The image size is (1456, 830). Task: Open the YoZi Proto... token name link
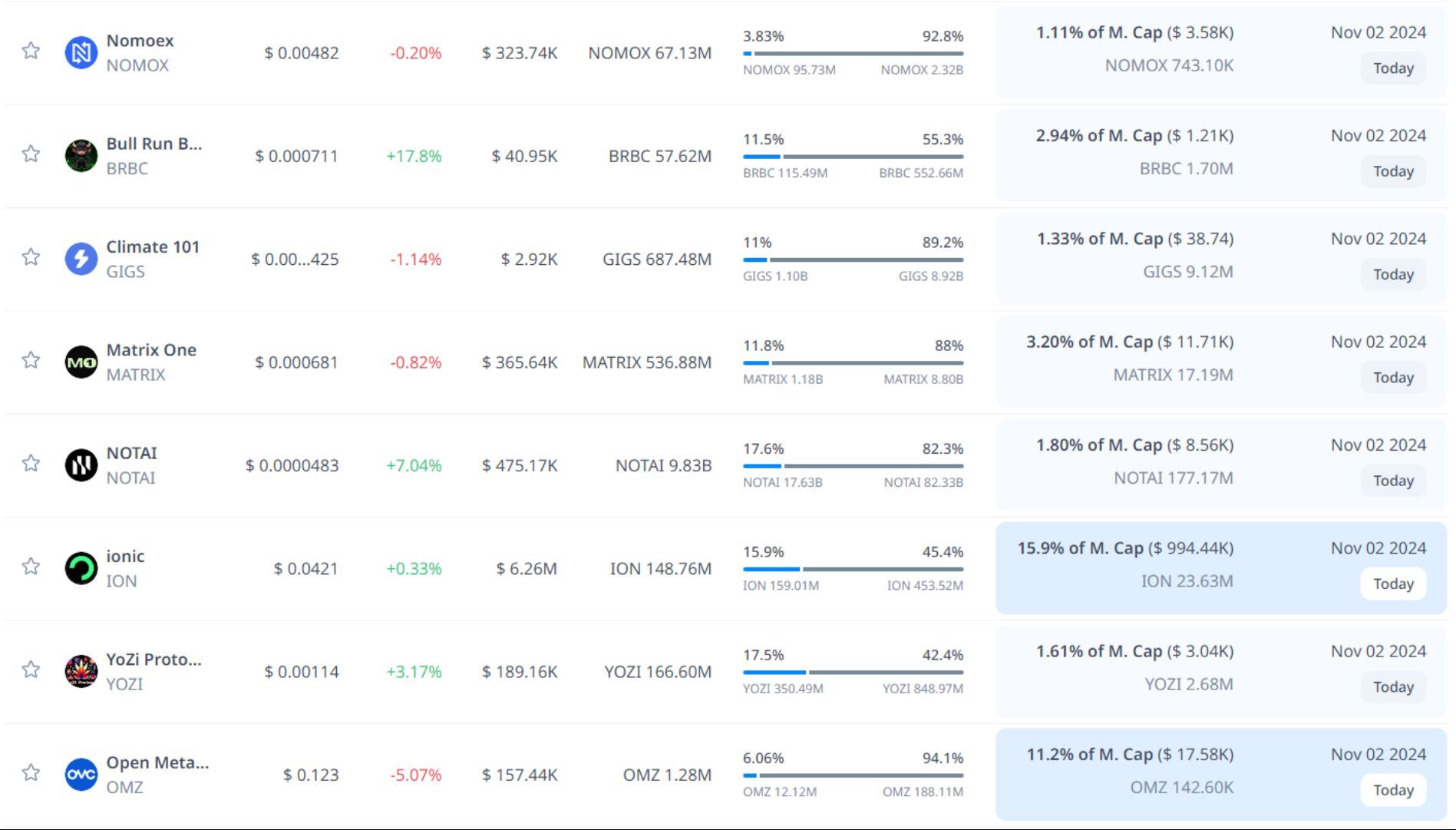coord(154,660)
